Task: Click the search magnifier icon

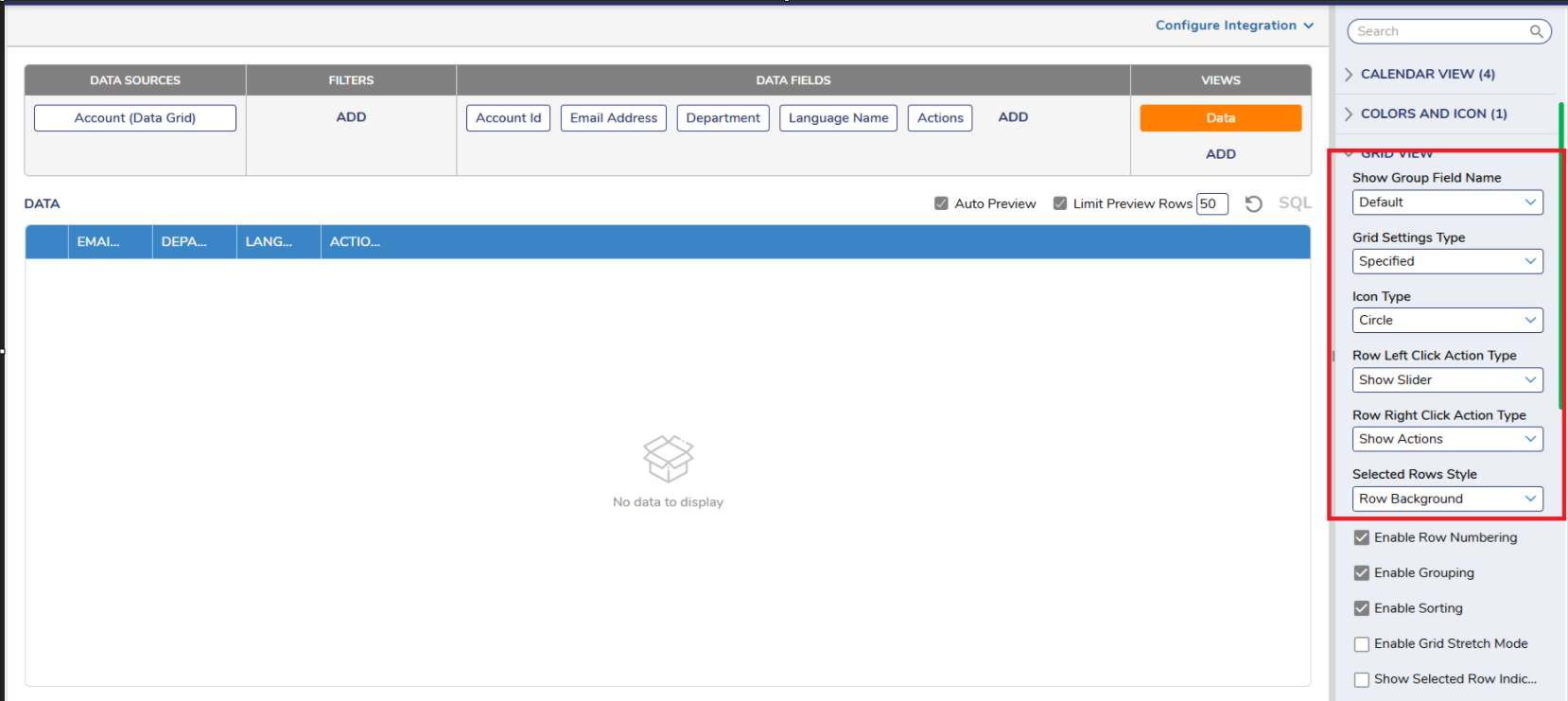Action: pos(1536,31)
